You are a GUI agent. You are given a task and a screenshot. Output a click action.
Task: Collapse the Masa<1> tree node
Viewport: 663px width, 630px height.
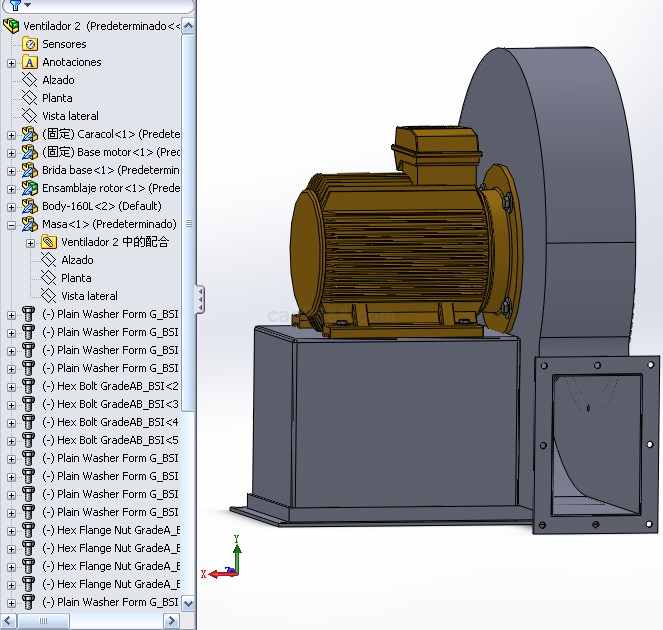[11, 224]
